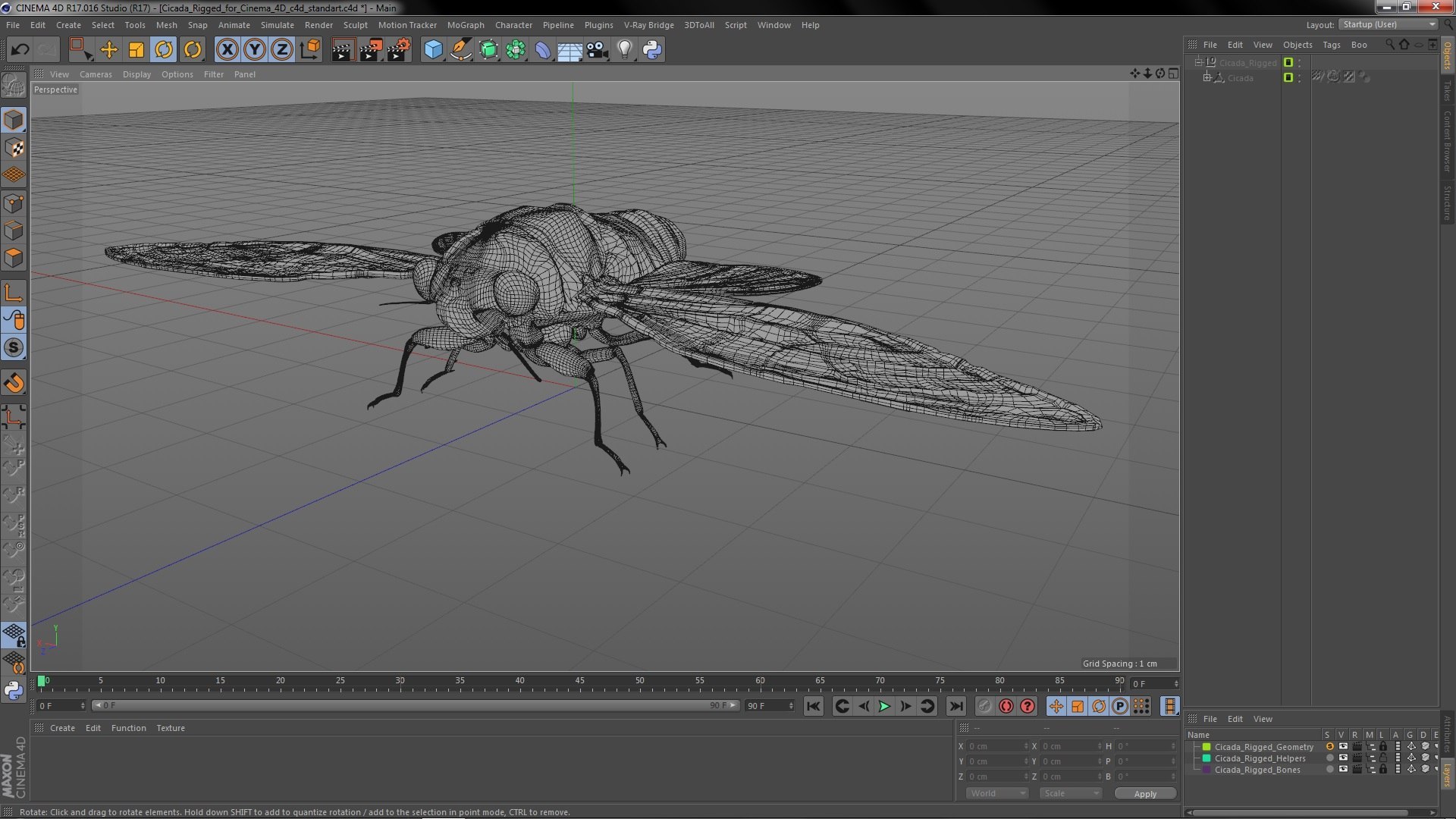Open the Scale mode dropdown

(1070, 793)
